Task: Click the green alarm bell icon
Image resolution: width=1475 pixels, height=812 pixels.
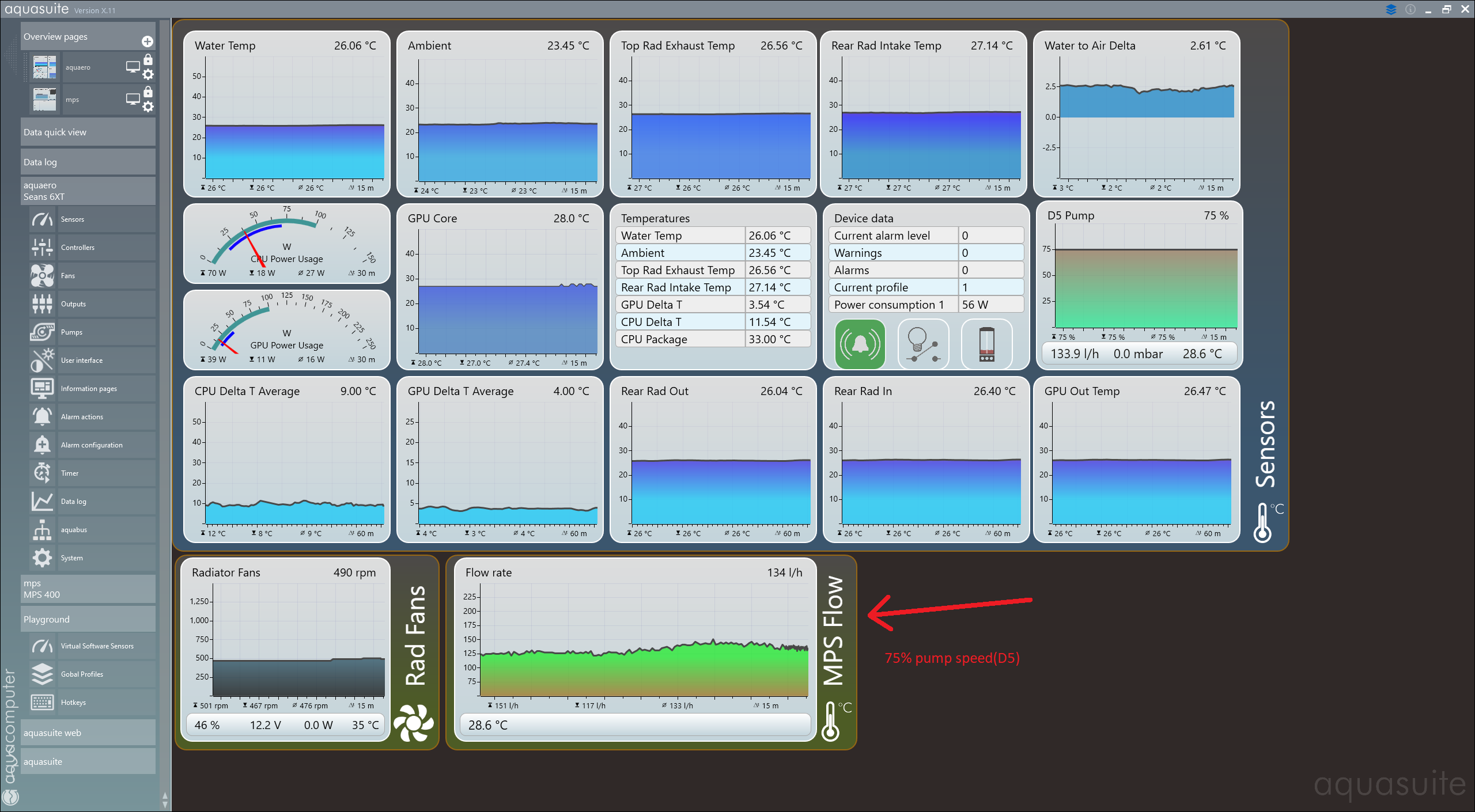Action: [860, 344]
